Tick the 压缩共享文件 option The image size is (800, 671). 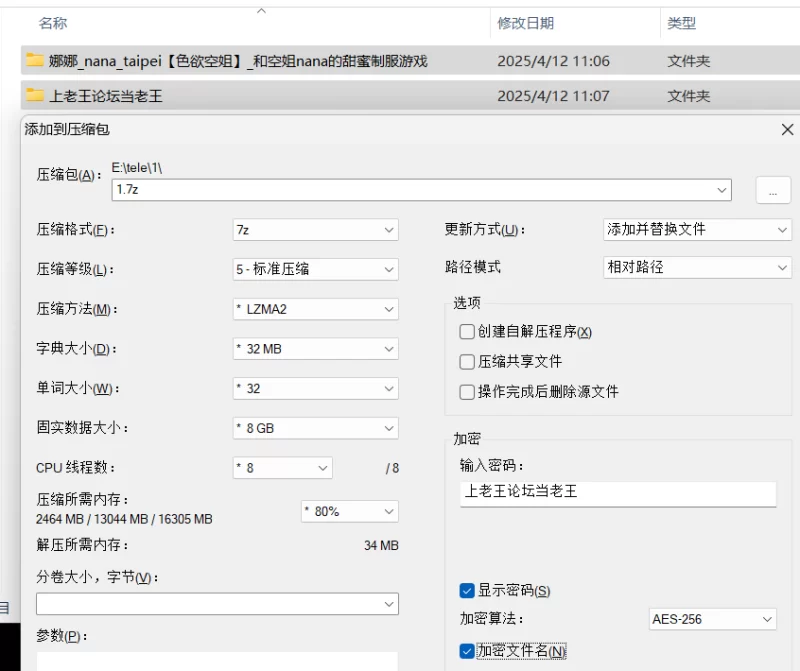467,362
